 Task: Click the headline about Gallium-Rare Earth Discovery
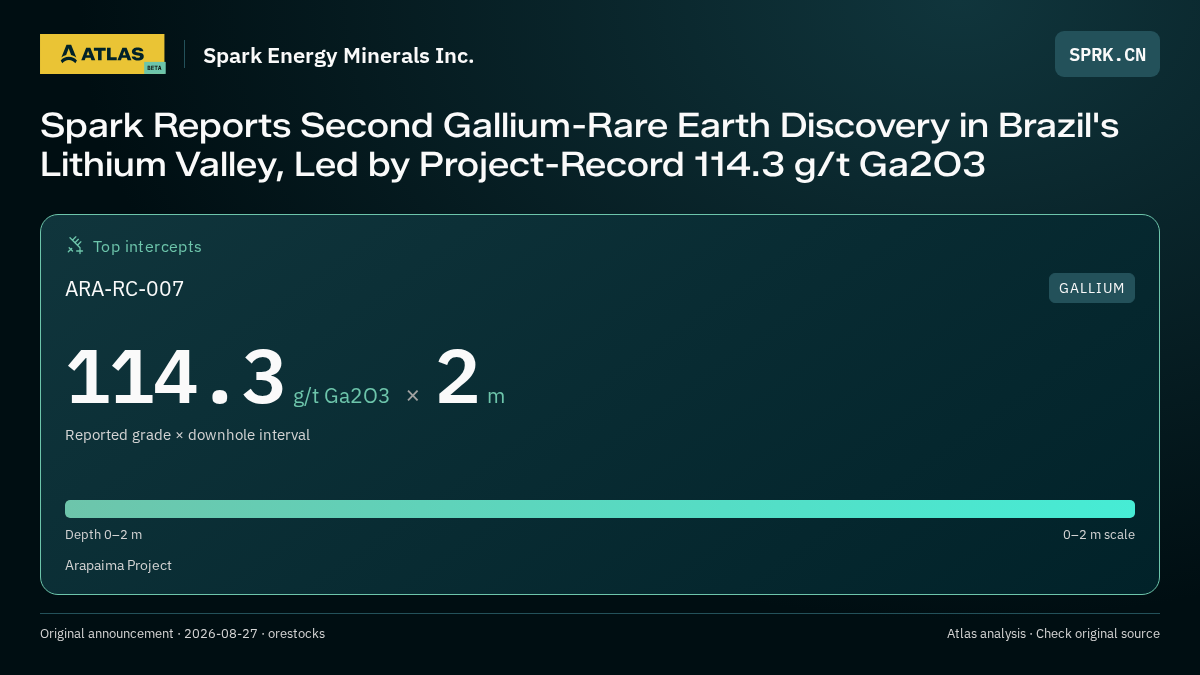tap(579, 145)
